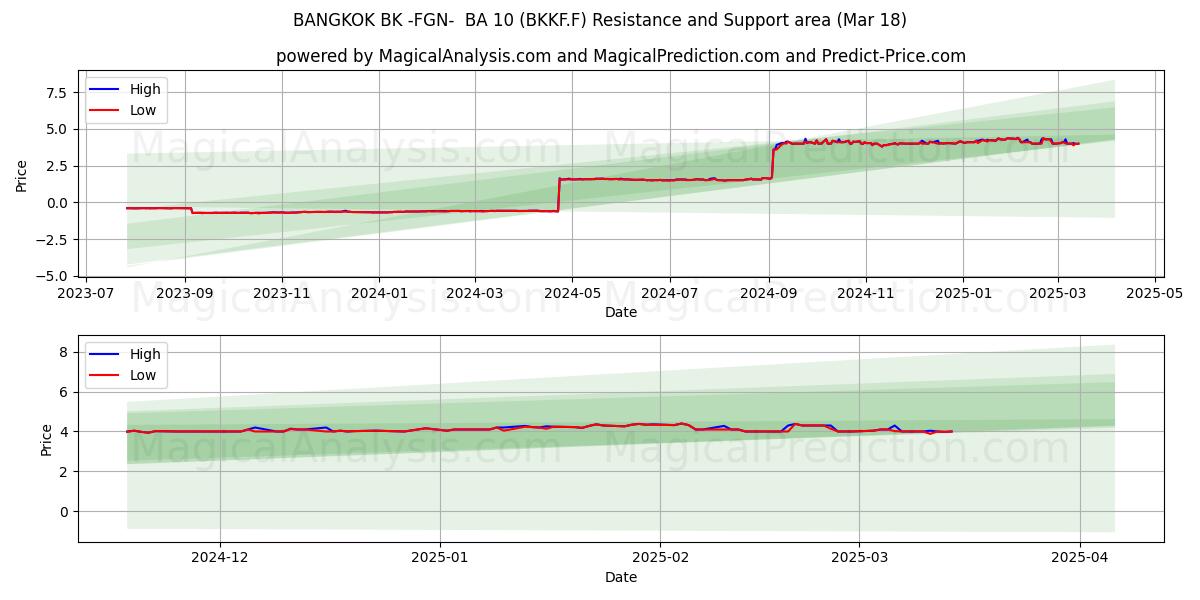1200x600 pixels.
Task: Select the '2024-05' tick label
Action: click(x=571, y=294)
